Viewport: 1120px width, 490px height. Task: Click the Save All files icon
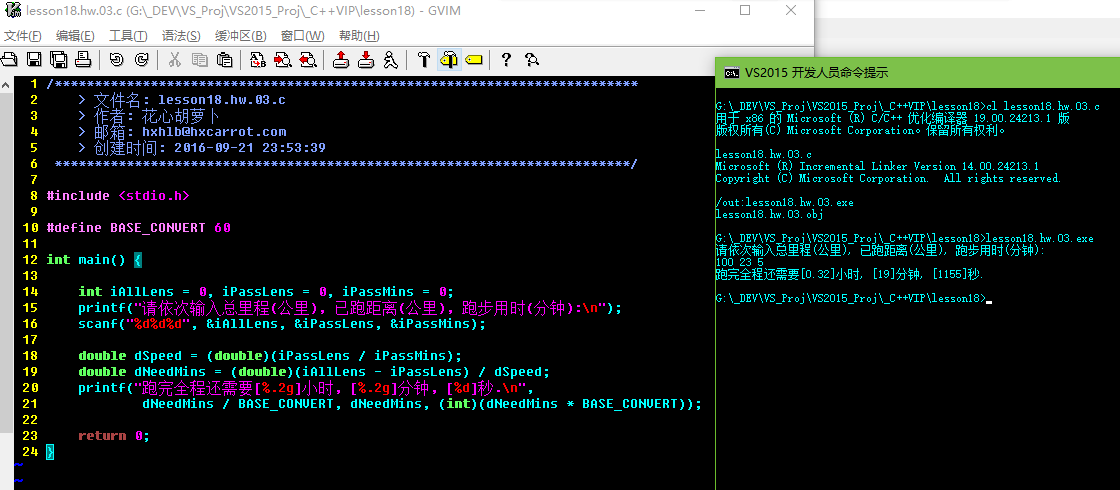(58, 60)
